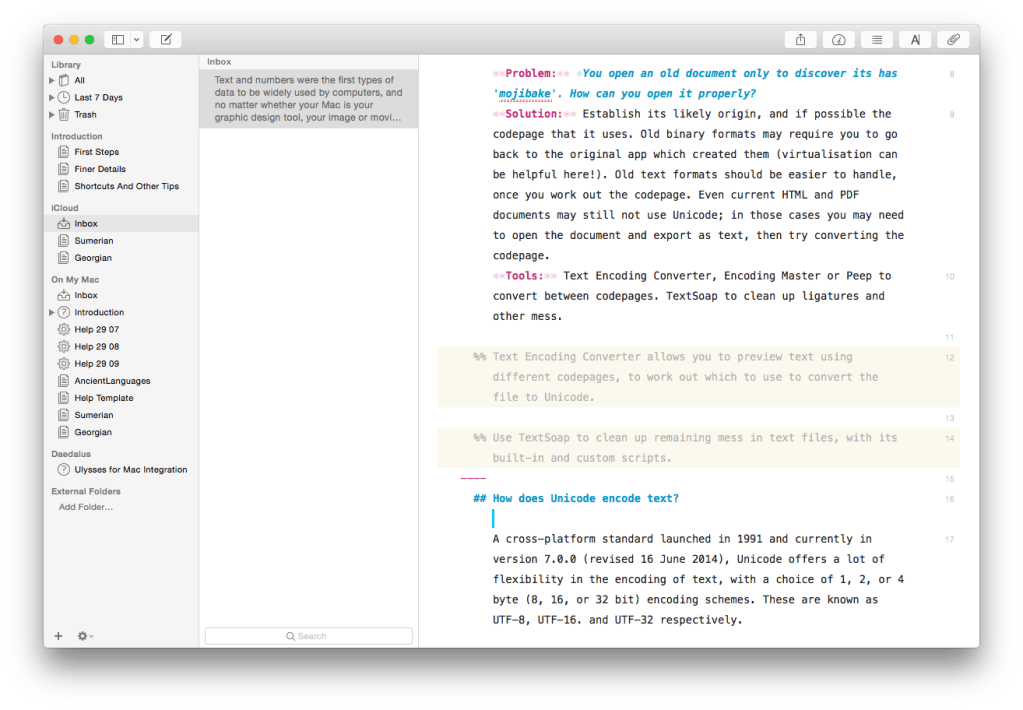Open the share export icon
Image resolution: width=1023 pixels, height=710 pixels.
[x=801, y=40]
